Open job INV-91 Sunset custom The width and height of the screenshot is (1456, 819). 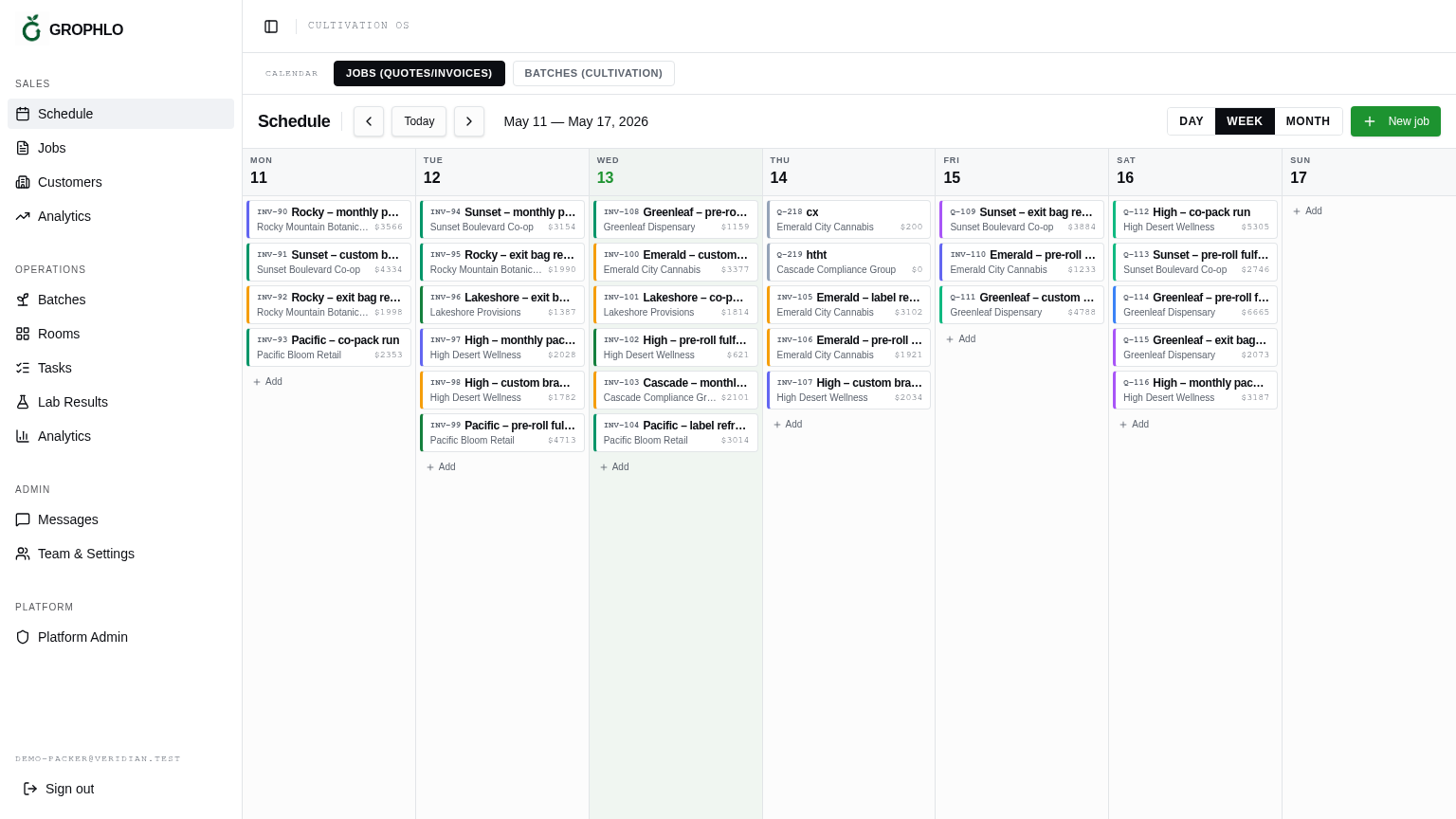(x=329, y=262)
